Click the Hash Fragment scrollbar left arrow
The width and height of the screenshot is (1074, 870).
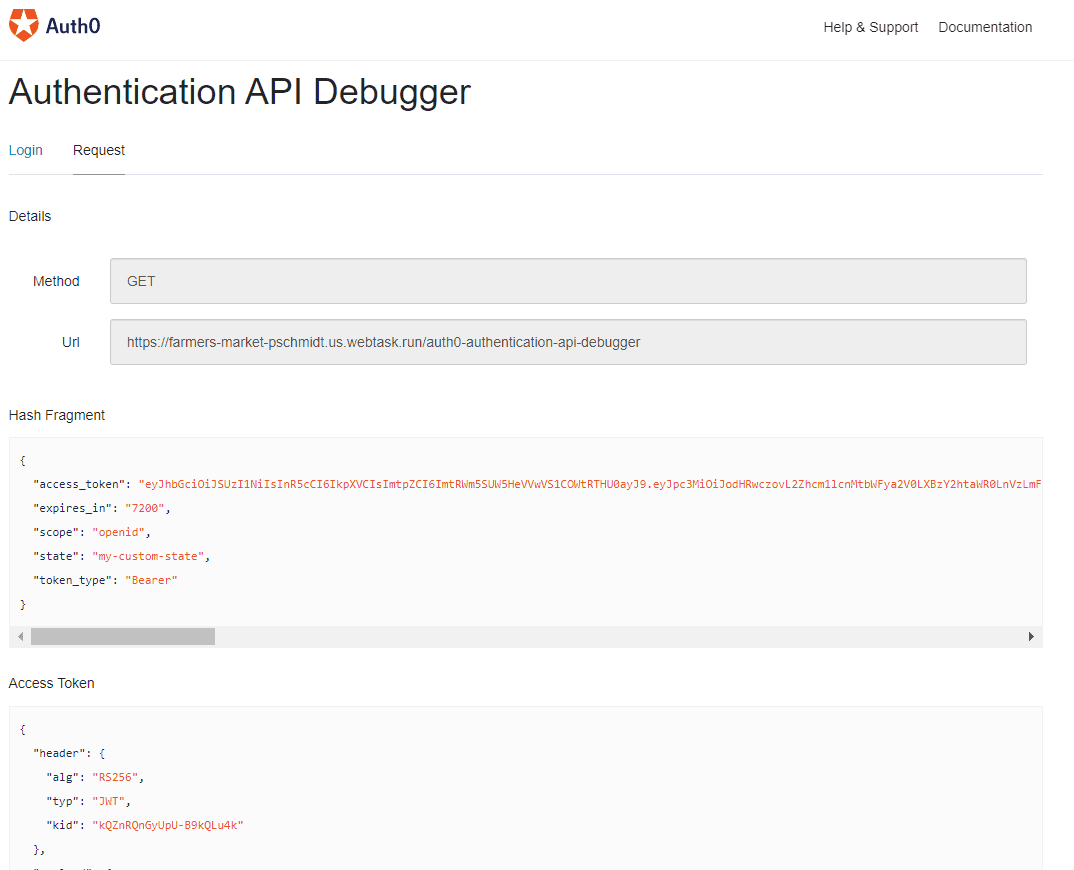tap(21, 636)
